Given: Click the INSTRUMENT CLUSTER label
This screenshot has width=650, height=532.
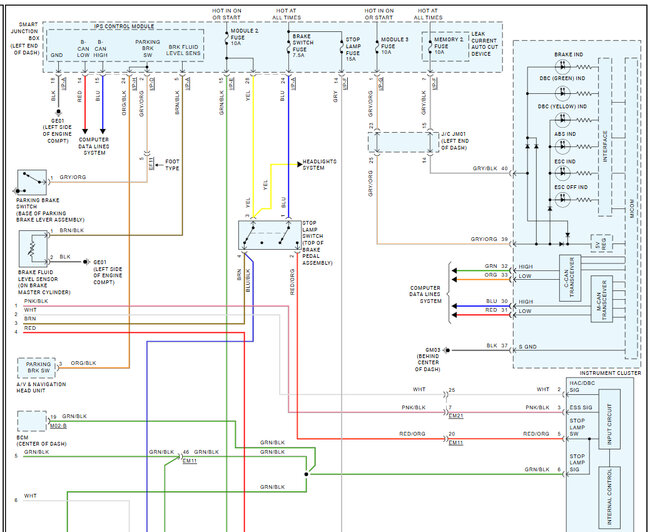Looking at the screenshot, I should (610, 373).
